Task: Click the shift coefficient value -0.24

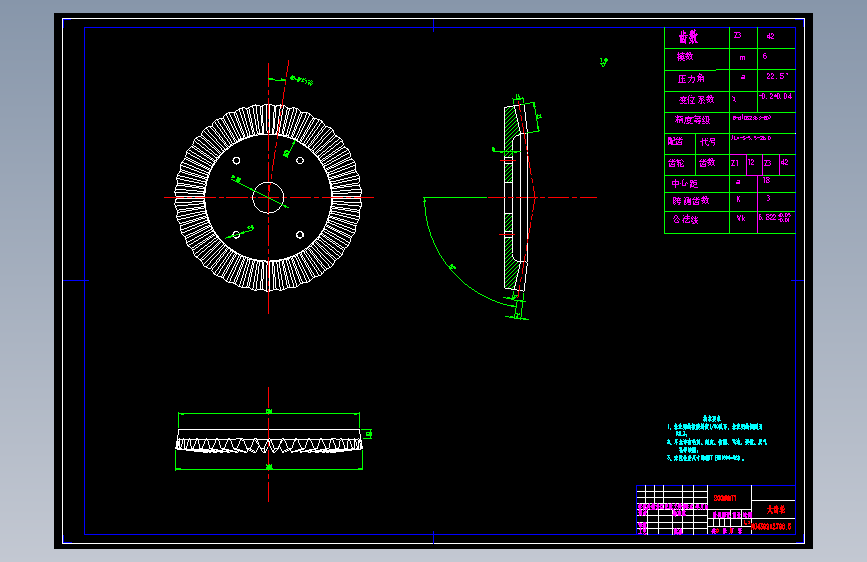Action: 776,96
